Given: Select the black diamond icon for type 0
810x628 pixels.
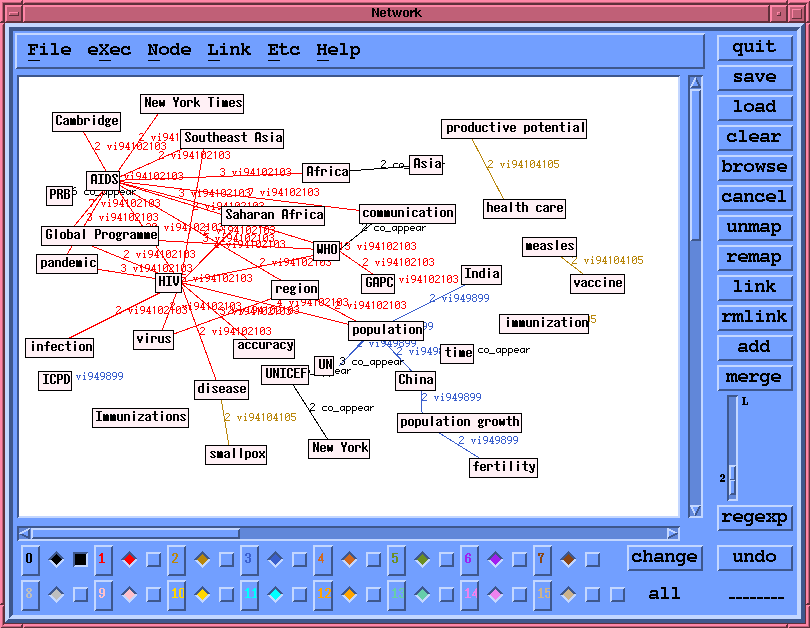Looking at the screenshot, I should [x=56, y=559].
